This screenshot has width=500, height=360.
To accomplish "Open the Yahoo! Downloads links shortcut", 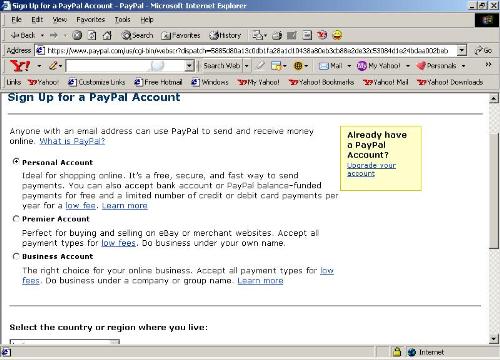I will pyautogui.click(x=450, y=82).
